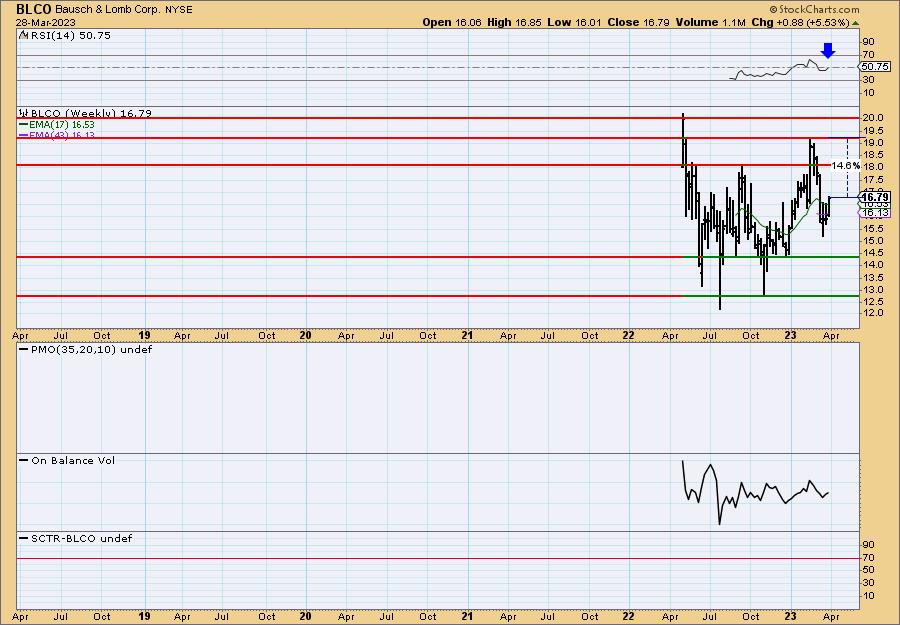This screenshot has width=900, height=625.
Task: Click the On Balance Vol label
Action: pyautogui.click(x=67, y=460)
